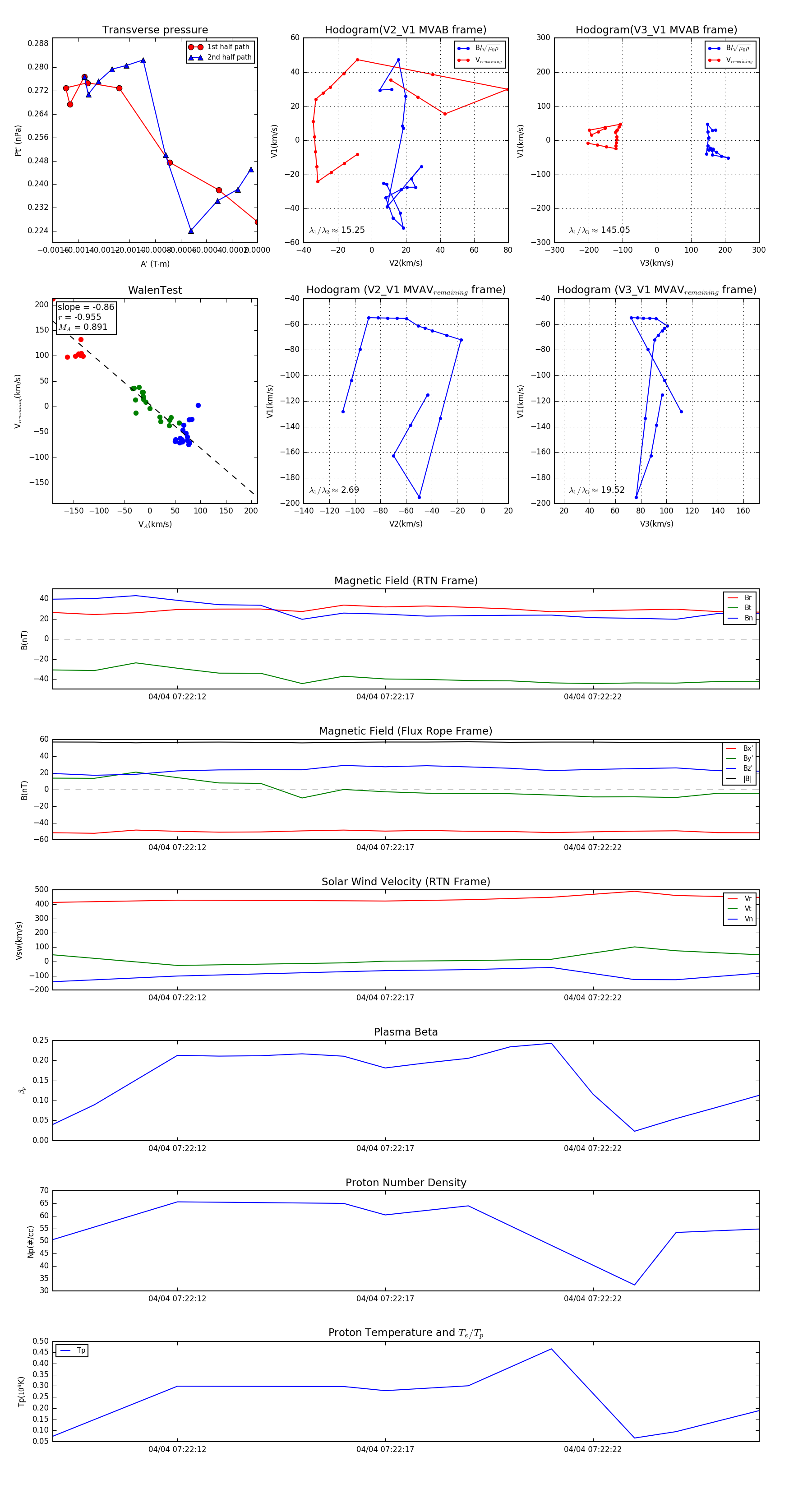Select the 'Hodogram(V3_V1 MVAB frame)' title
The height and width of the screenshot is (1489, 812).
[656, 30]
